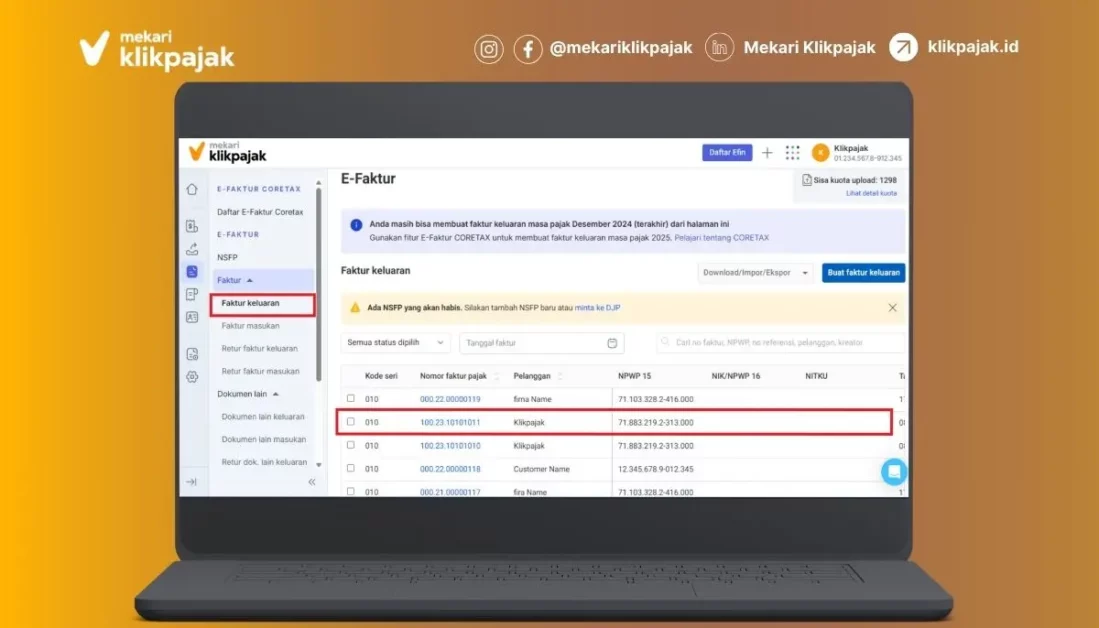
Task: Open the apps grid icon in top bar
Action: (793, 153)
